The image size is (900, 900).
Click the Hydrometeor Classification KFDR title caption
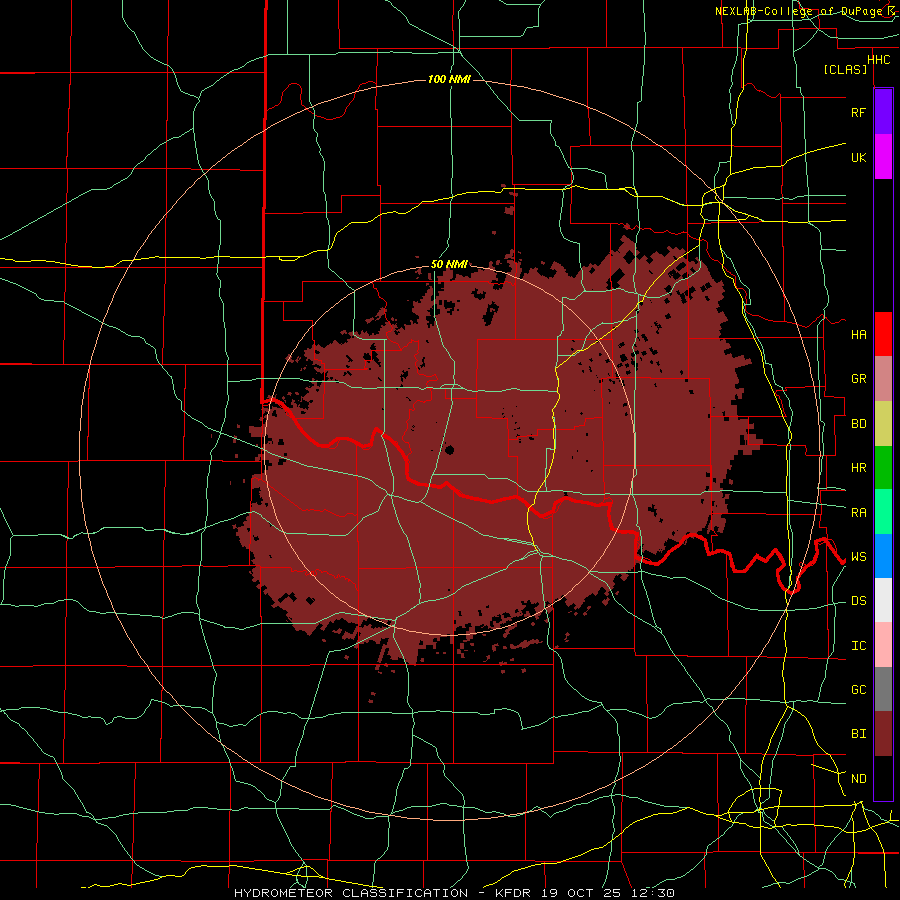point(454,893)
